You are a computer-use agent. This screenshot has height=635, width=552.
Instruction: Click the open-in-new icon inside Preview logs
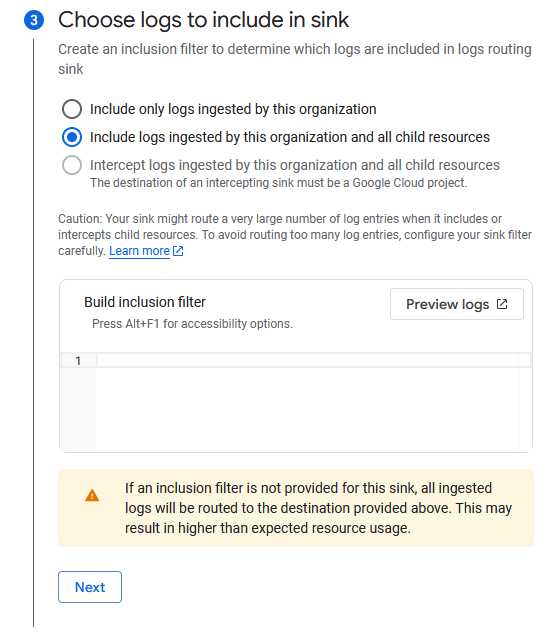[x=502, y=304]
